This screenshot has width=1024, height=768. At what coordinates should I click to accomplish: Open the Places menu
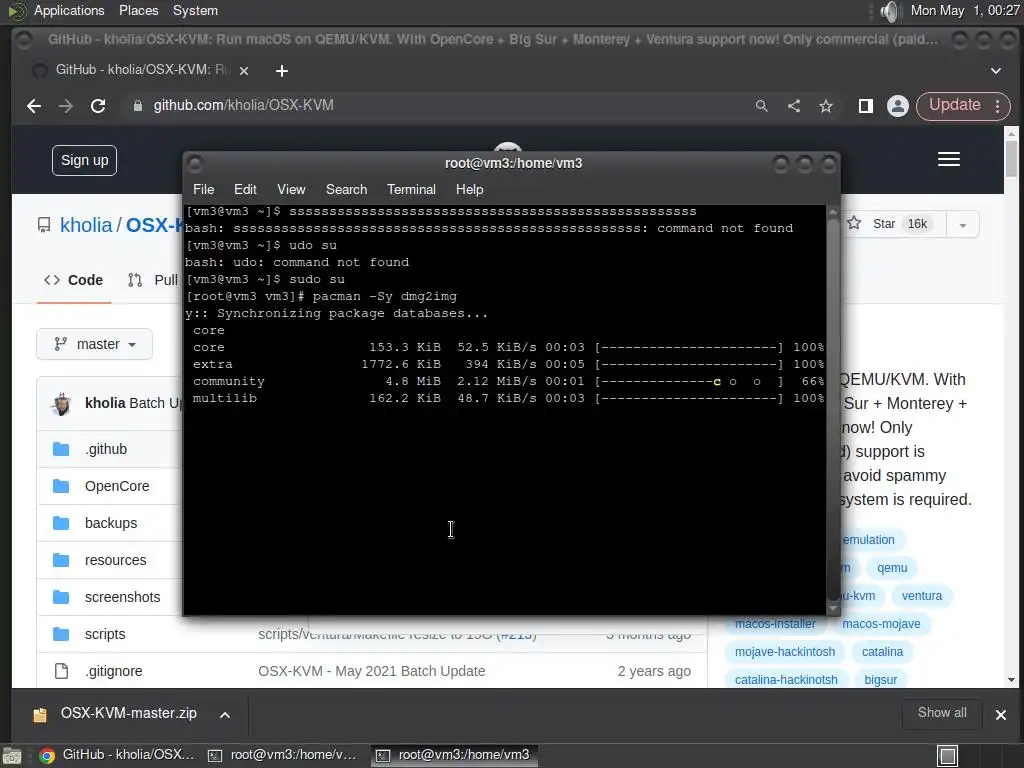138,10
